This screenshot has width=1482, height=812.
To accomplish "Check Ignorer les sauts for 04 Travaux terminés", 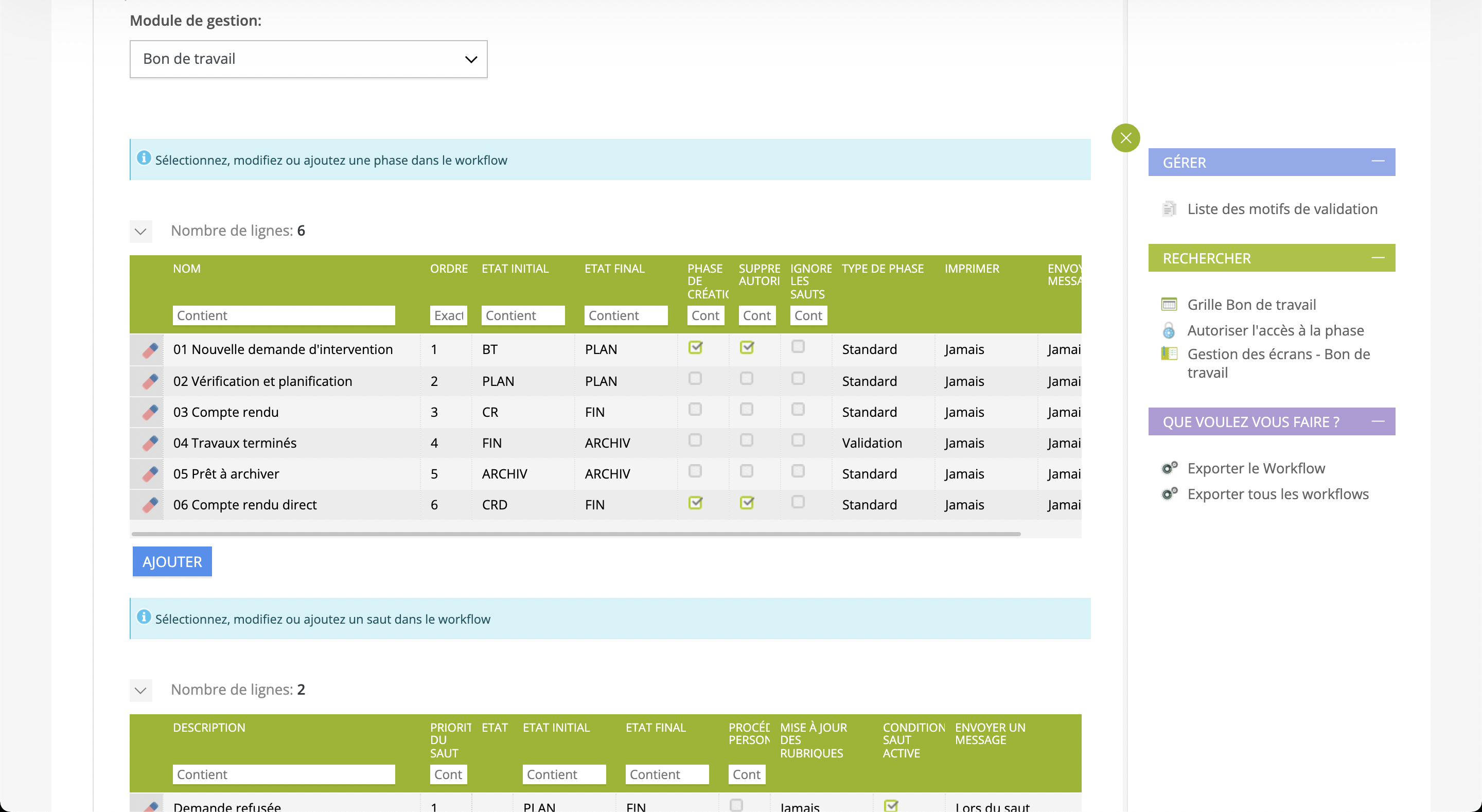I will coord(798,440).
